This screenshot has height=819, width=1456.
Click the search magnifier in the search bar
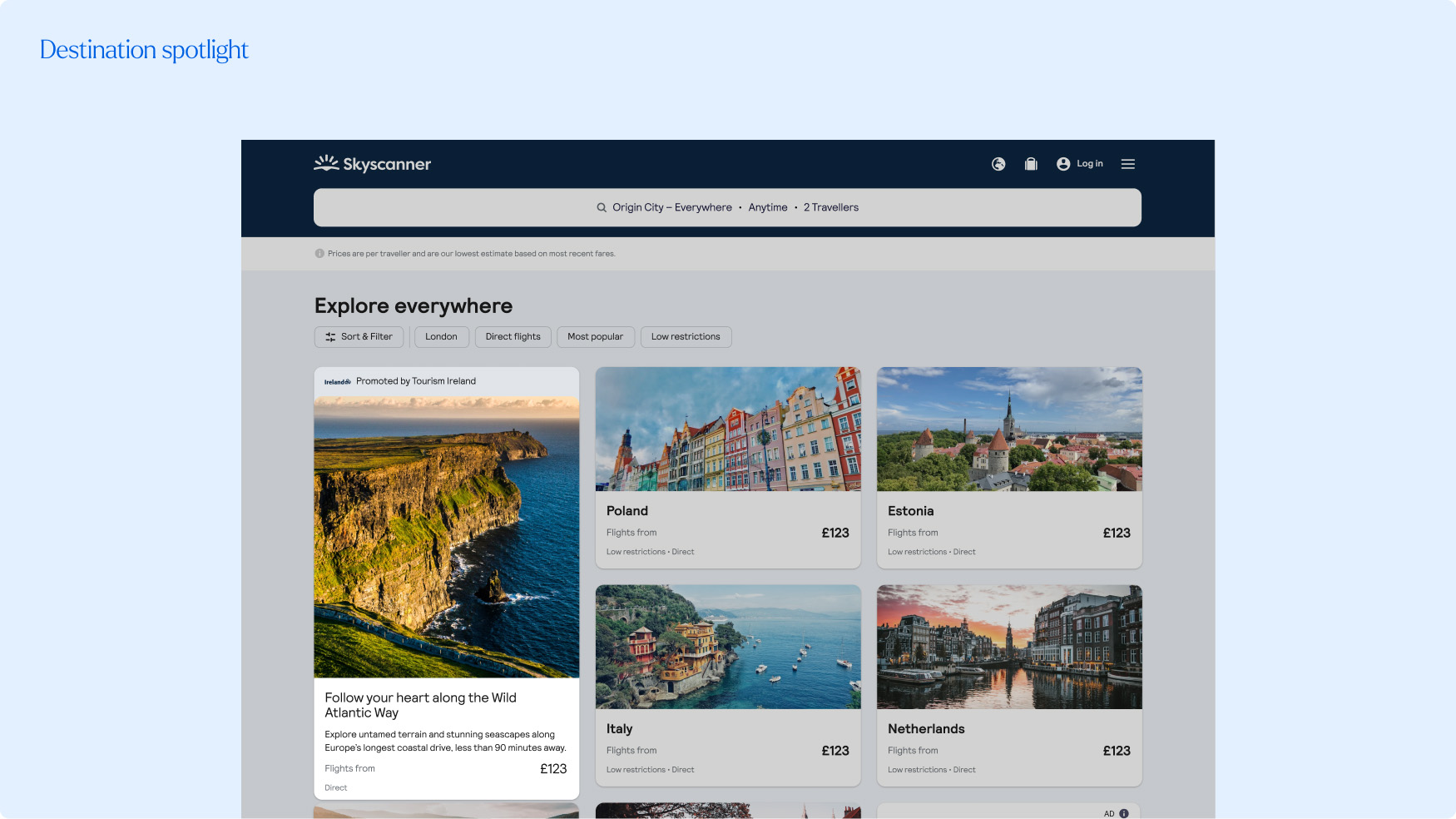(601, 207)
